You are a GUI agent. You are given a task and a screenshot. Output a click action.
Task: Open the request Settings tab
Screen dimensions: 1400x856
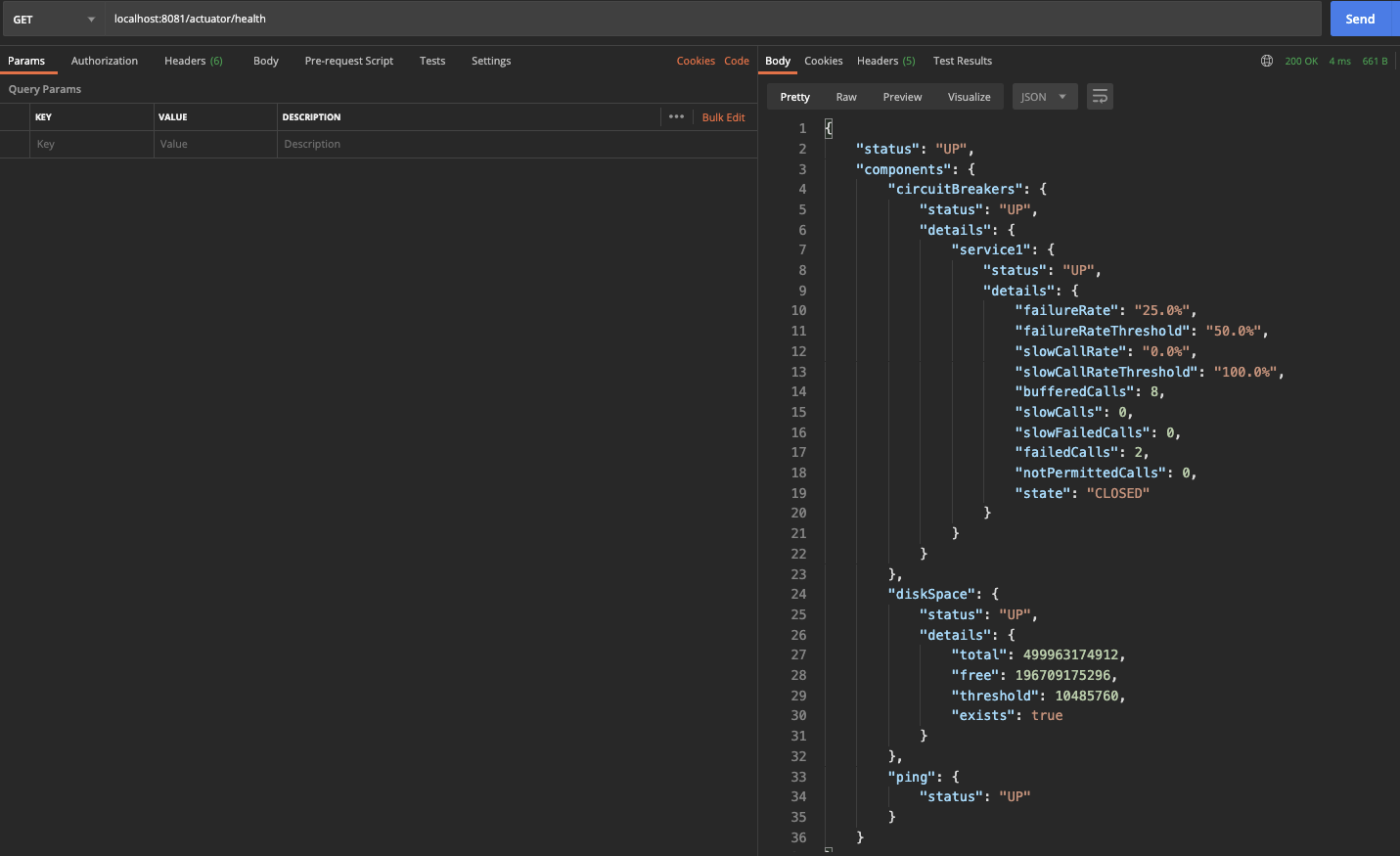[x=490, y=61]
